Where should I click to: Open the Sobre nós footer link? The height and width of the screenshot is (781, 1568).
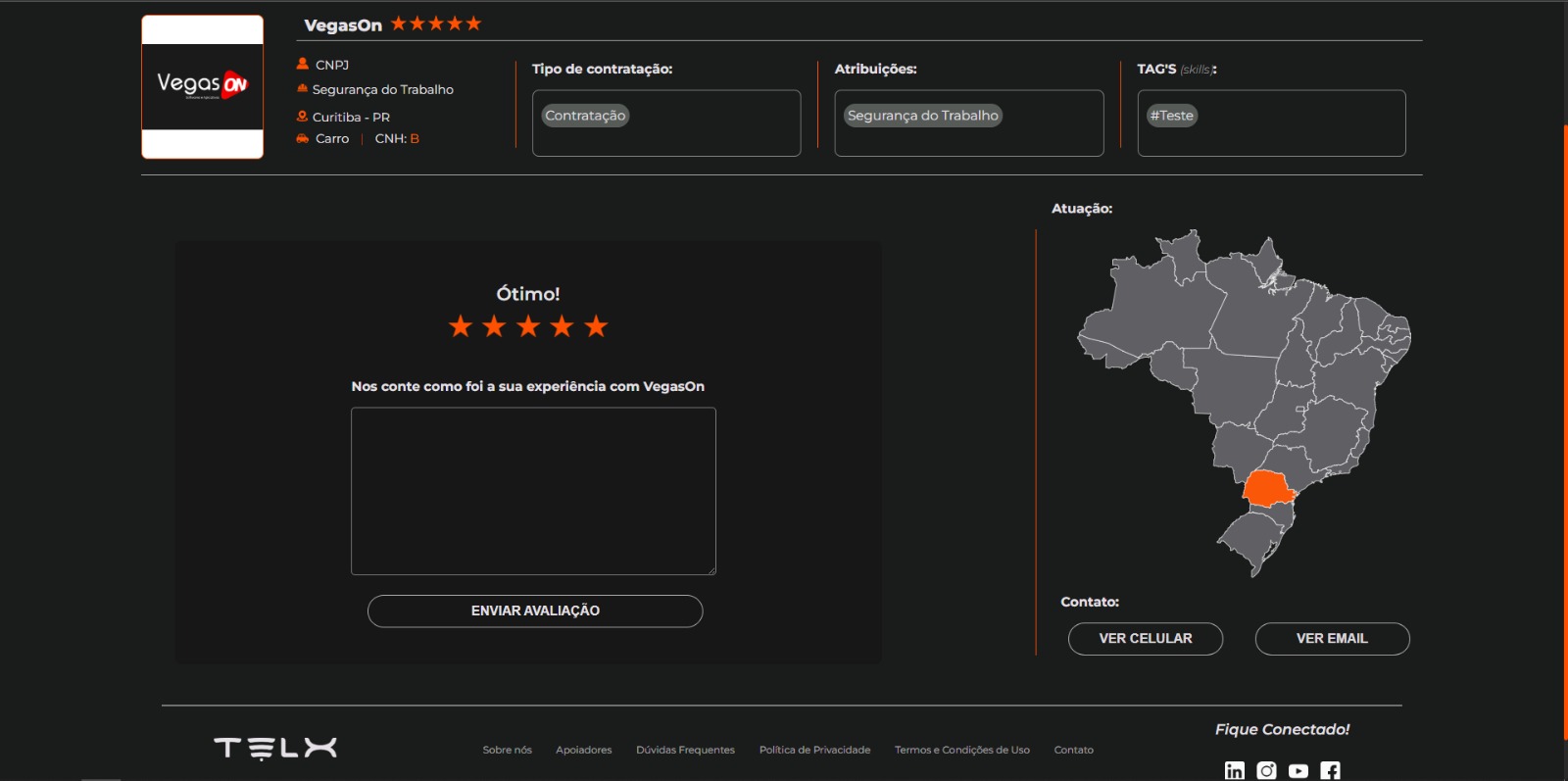pos(508,750)
